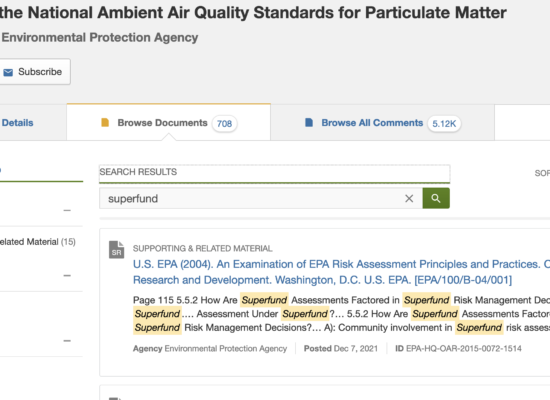The height and width of the screenshot is (400, 550).
Task: Click the Subscribe envelope icon
Action: 8,72
